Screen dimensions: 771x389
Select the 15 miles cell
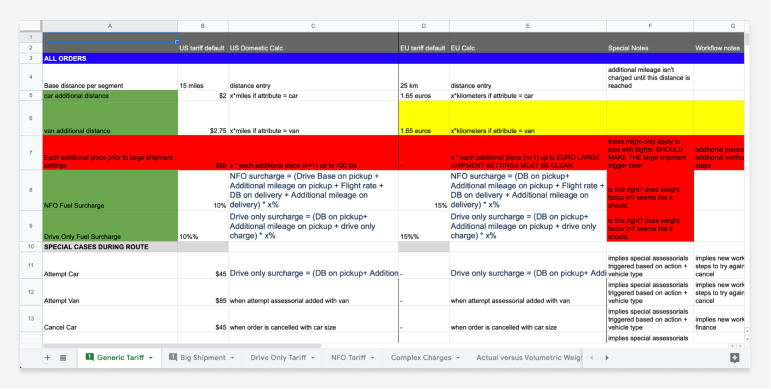[x=203, y=77]
